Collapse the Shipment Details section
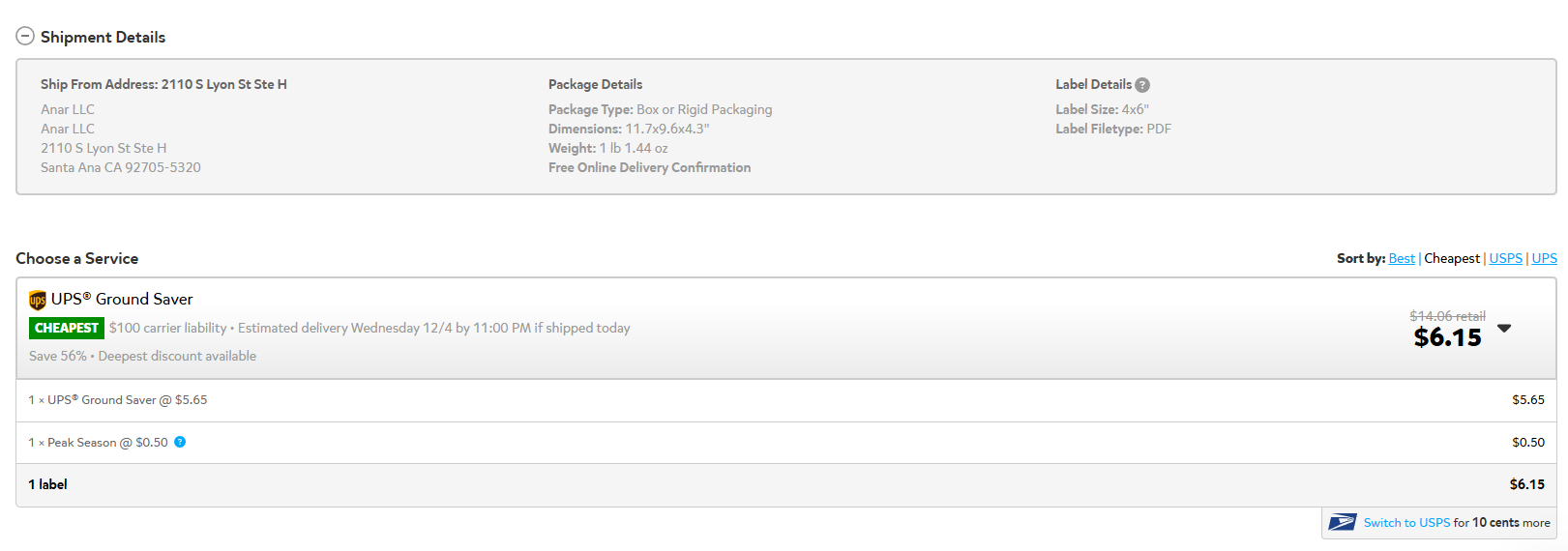This screenshot has width=1568, height=551. click(25, 37)
